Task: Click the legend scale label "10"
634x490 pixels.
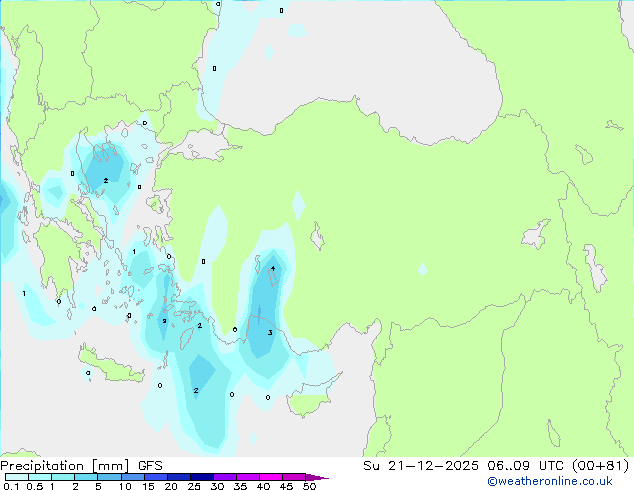Action: click(x=125, y=486)
